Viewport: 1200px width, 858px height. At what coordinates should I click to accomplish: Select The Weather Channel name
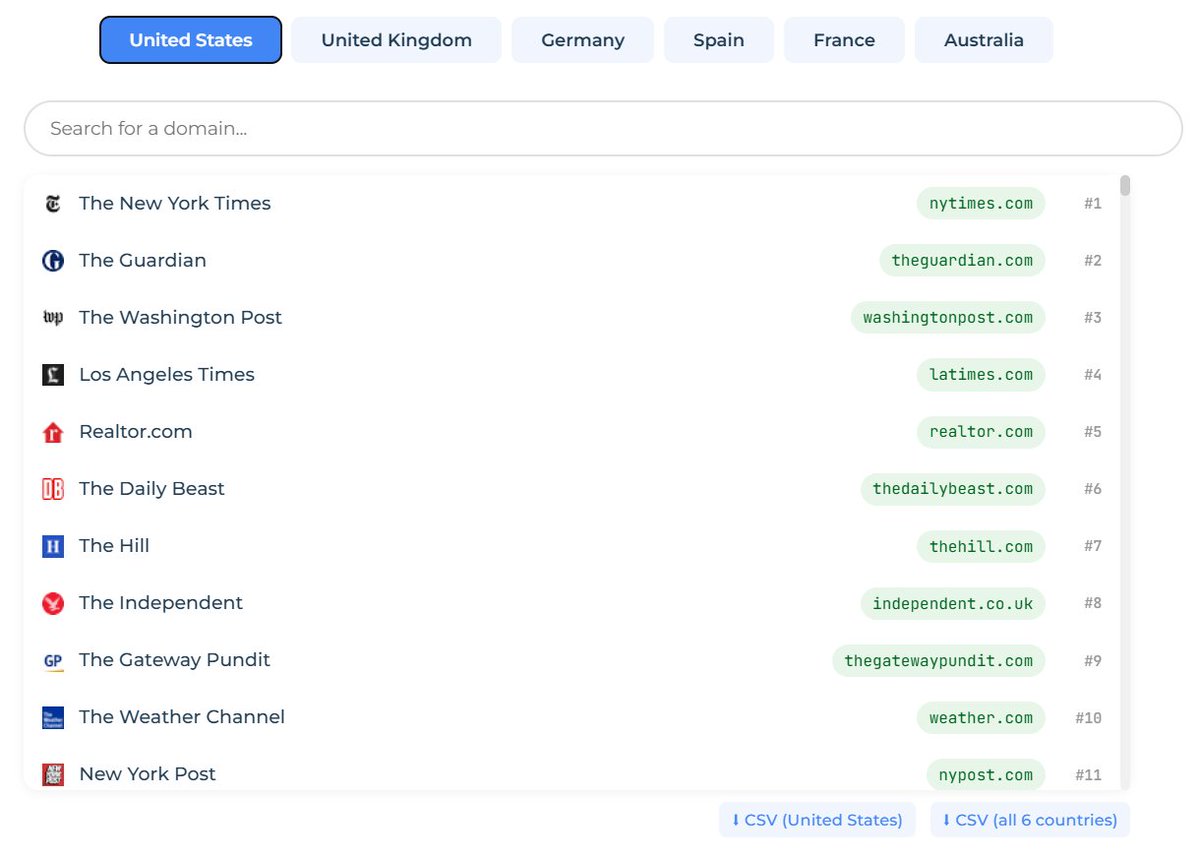[182, 716]
